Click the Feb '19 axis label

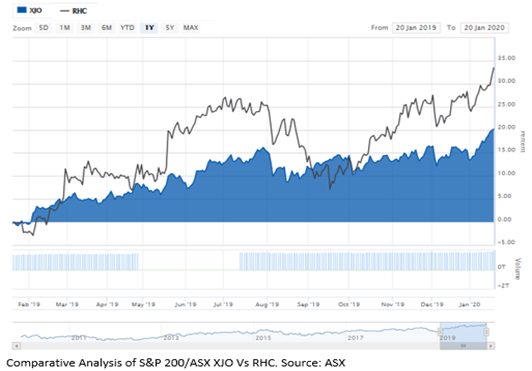pyautogui.click(x=29, y=304)
